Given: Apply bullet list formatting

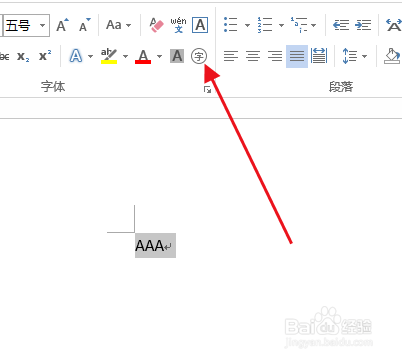Looking at the screenshot, I should (x=231, y=25).
